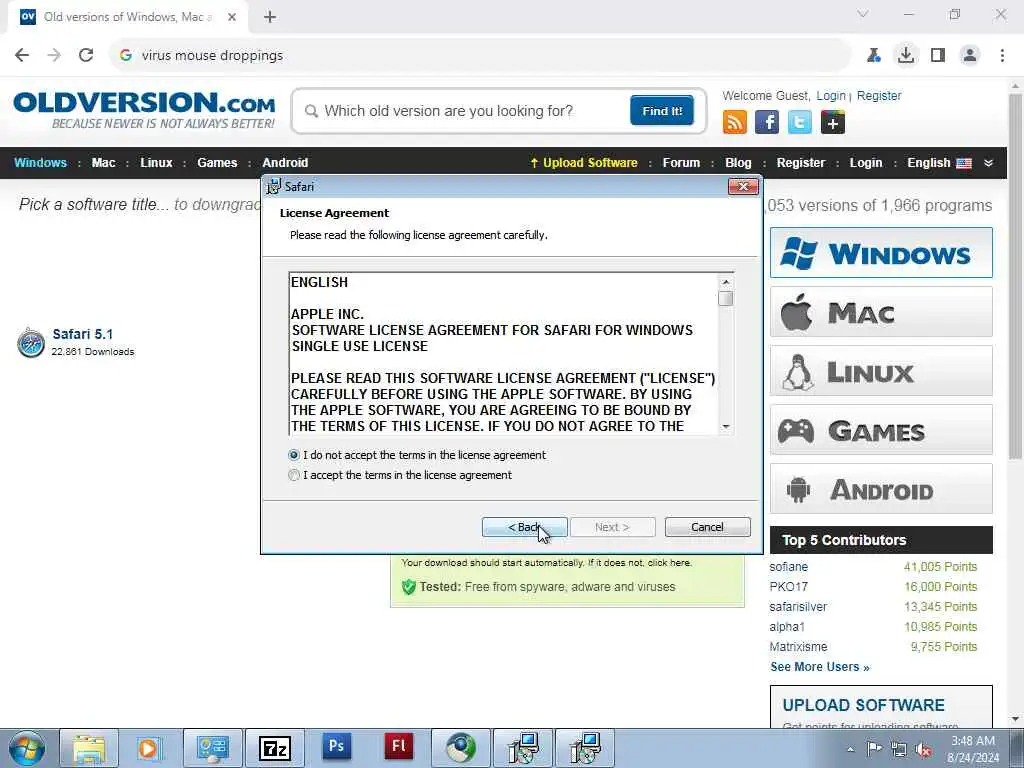This screenshot has height=768, width=1024.
Task: Open the Games menu item
Action: (217, 163)
